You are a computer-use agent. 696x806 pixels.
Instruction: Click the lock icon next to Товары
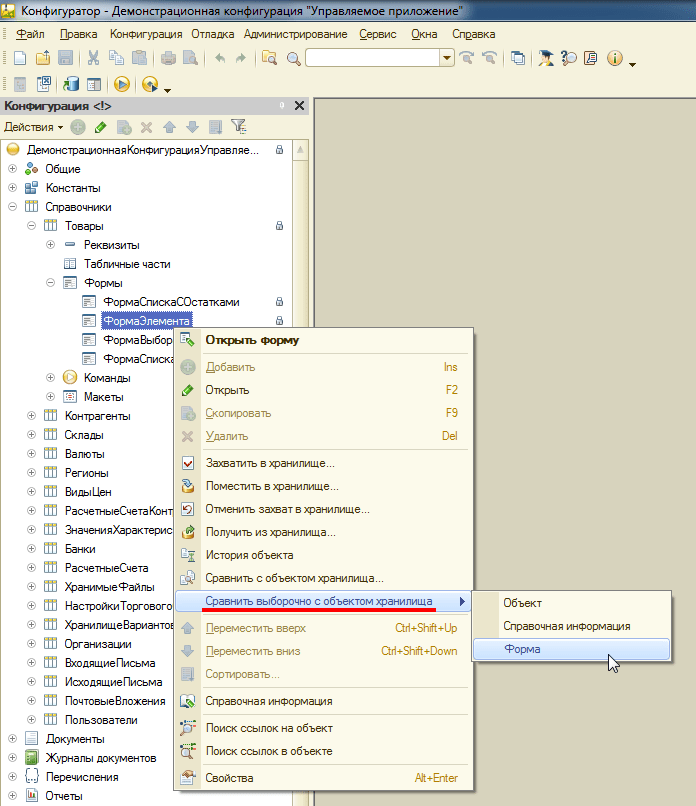point(279,226)
